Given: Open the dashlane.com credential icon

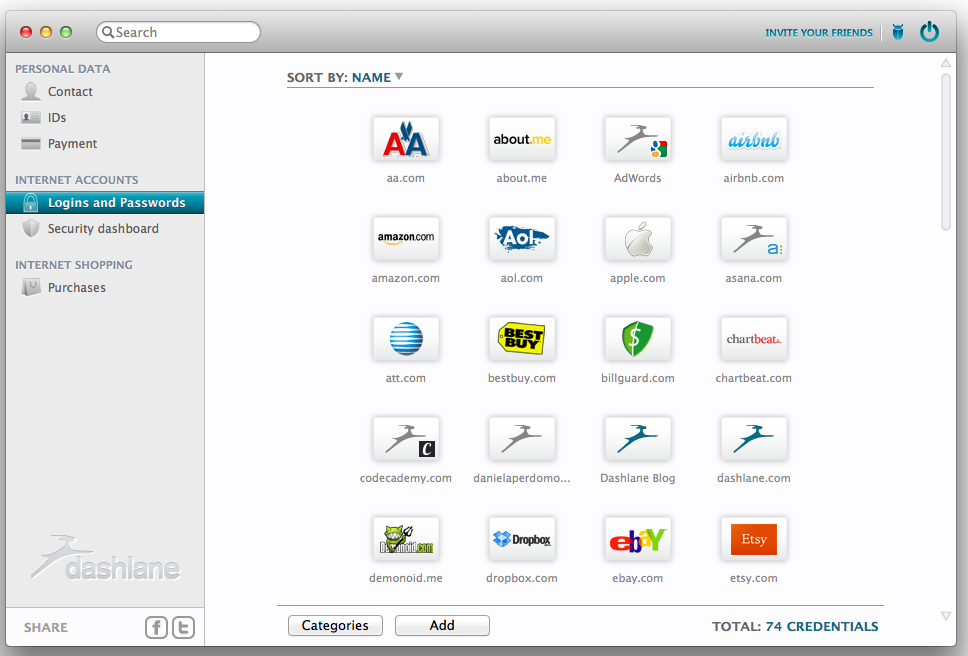Looking at the screenshot, I should tap(754, 439).
